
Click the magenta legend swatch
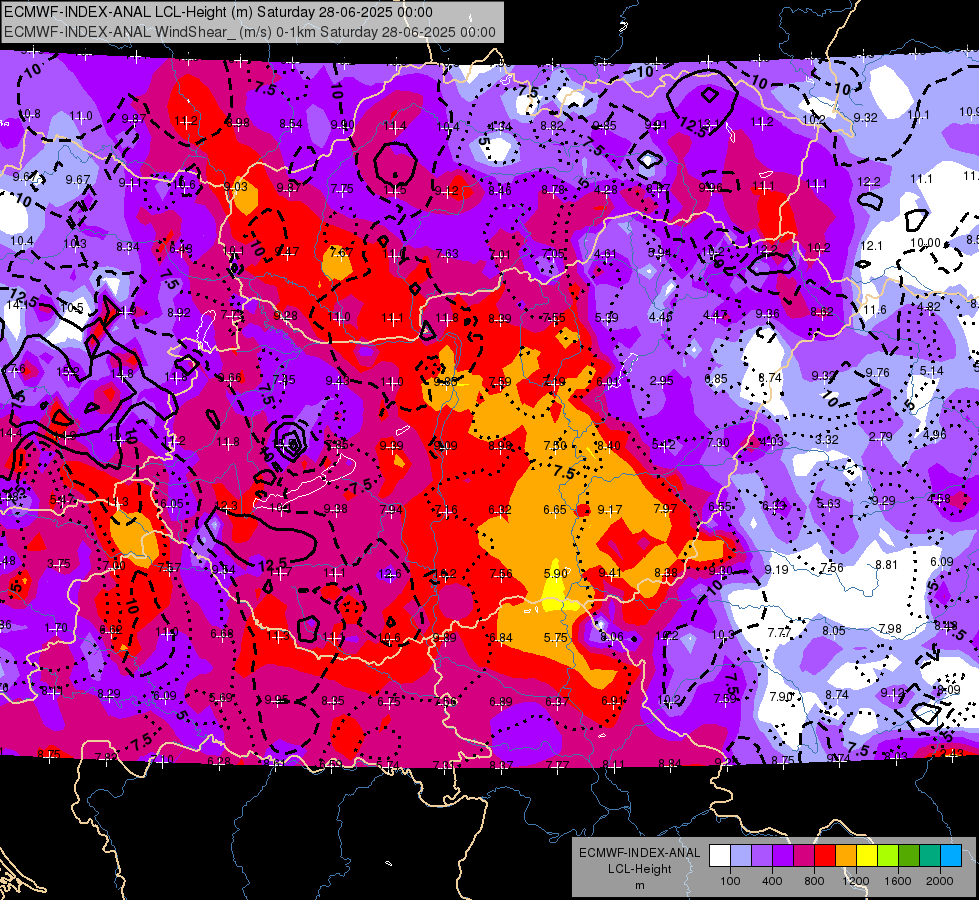click(x=804, y=856)
